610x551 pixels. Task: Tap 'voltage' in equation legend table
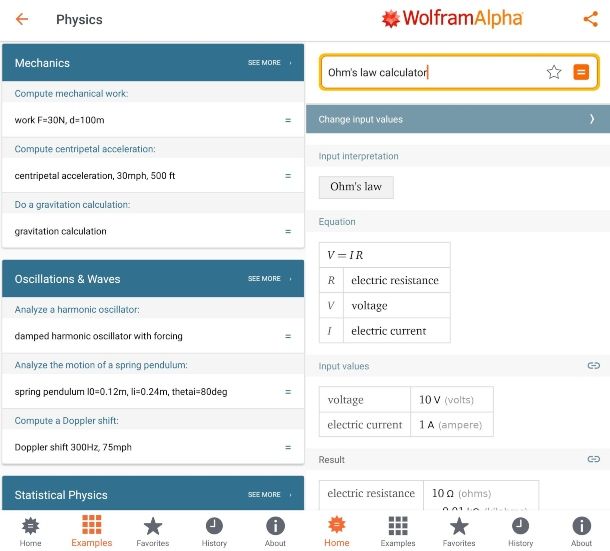click(369, 306)
